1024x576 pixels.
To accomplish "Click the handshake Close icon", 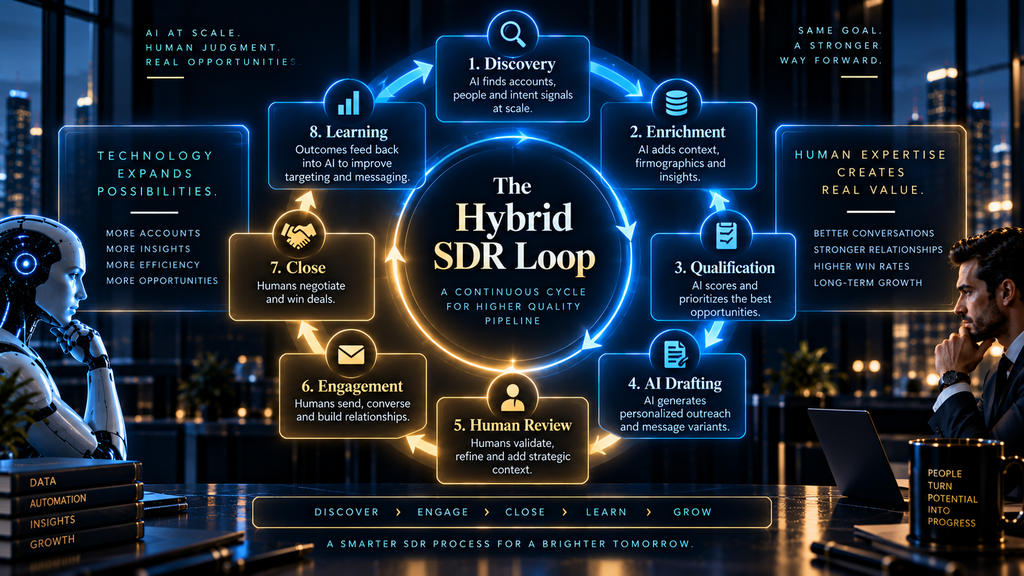I will click(x=298, y=235).
